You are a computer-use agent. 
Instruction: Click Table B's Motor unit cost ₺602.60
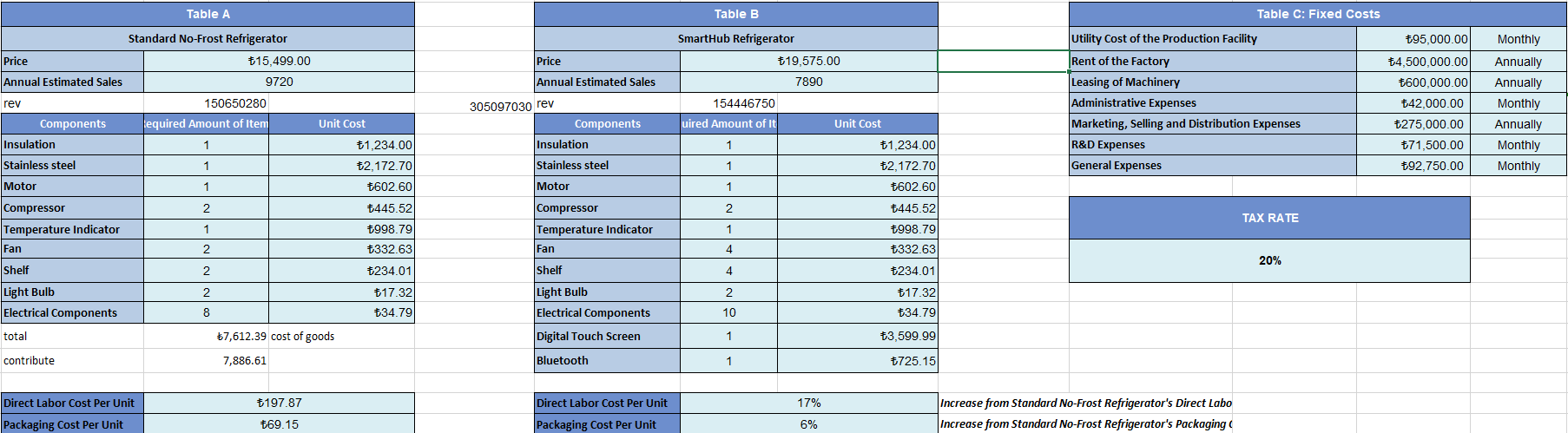857,187
